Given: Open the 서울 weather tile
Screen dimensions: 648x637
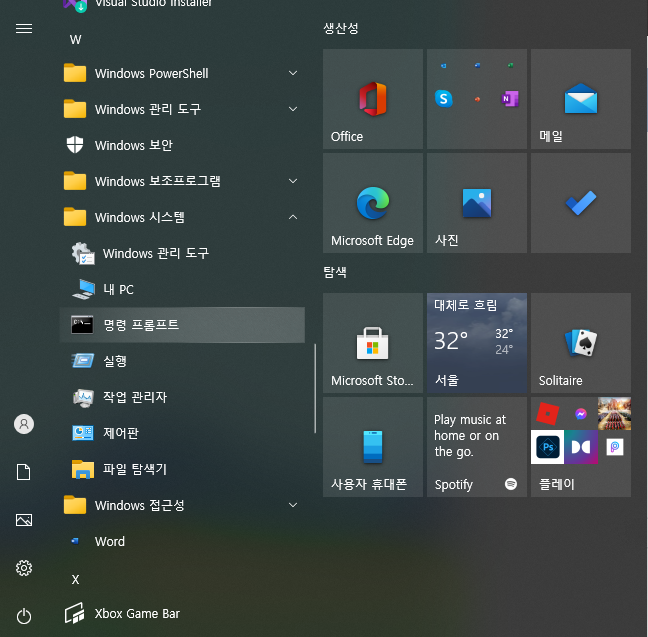Looking at the screenshot, I should coord(477,343).
